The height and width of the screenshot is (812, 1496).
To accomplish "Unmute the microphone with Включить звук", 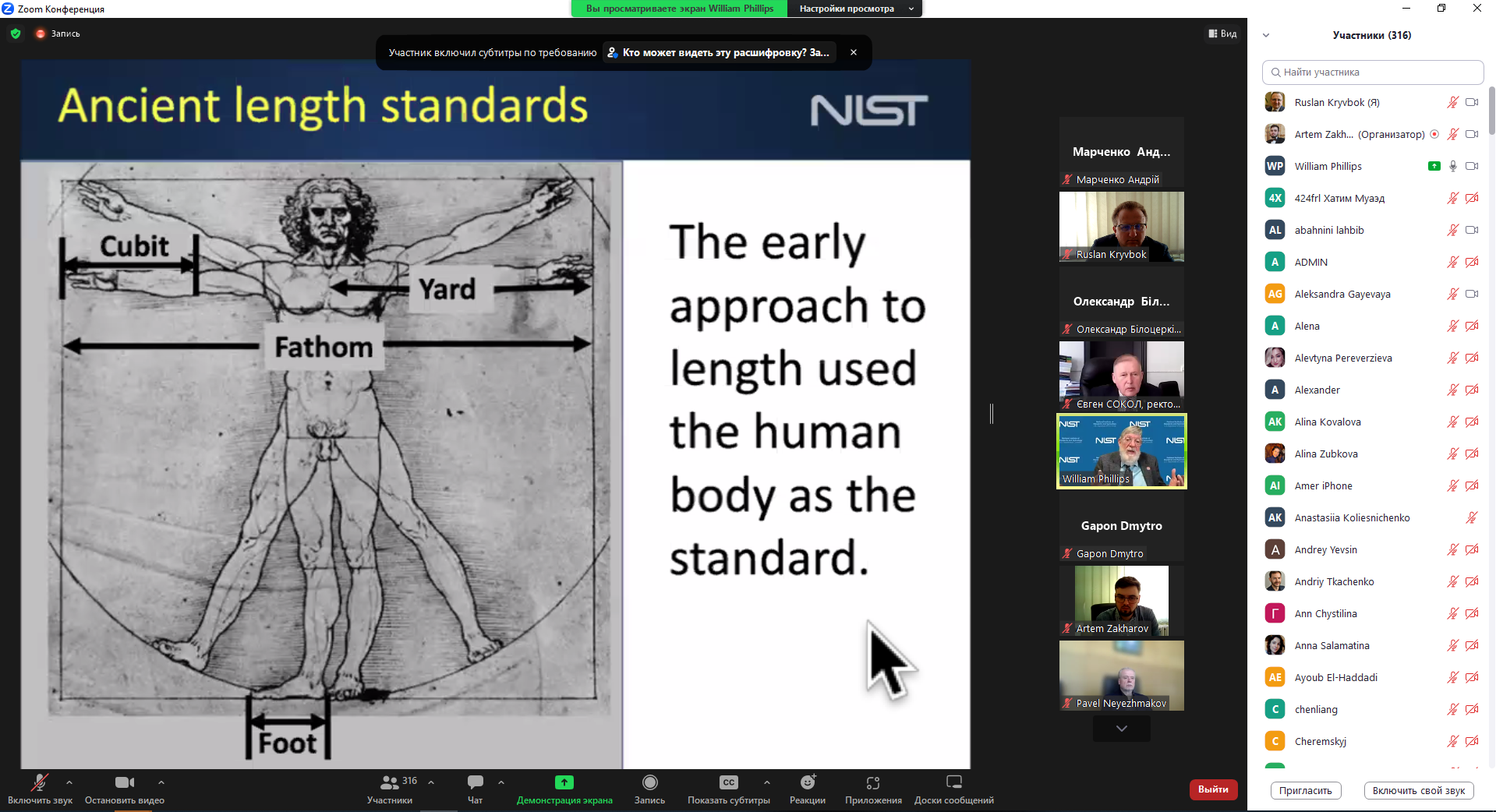I will (40, 789).
